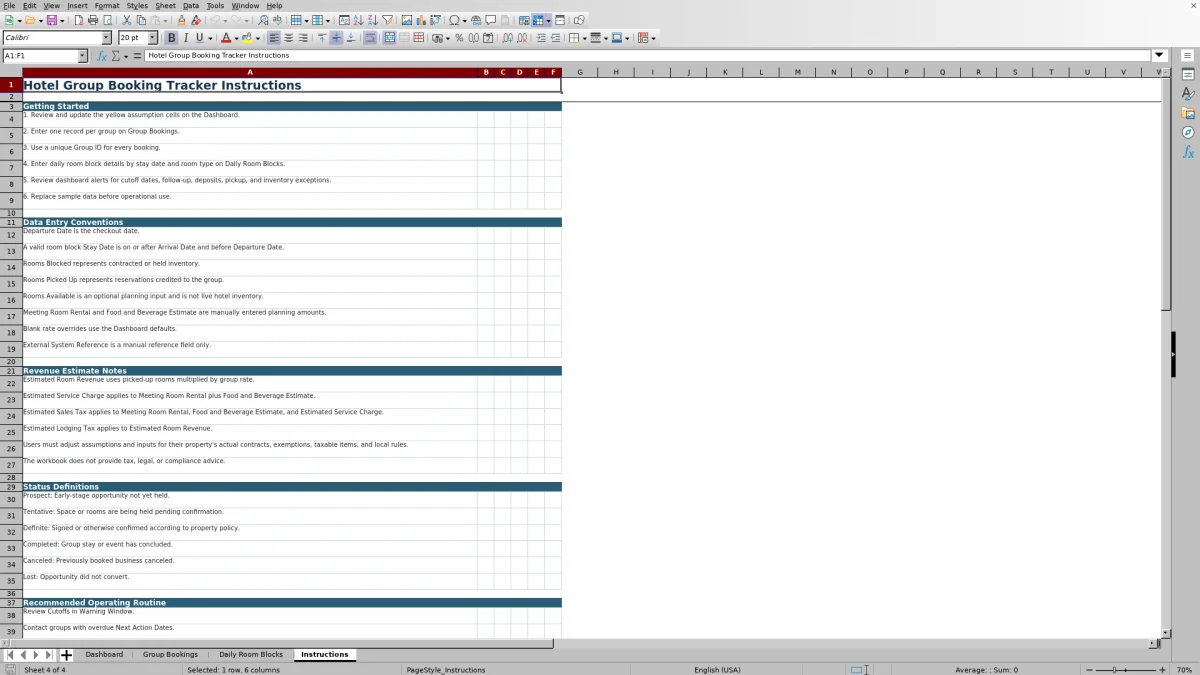Open Sidebar Styles icon

click(1188, 94)
